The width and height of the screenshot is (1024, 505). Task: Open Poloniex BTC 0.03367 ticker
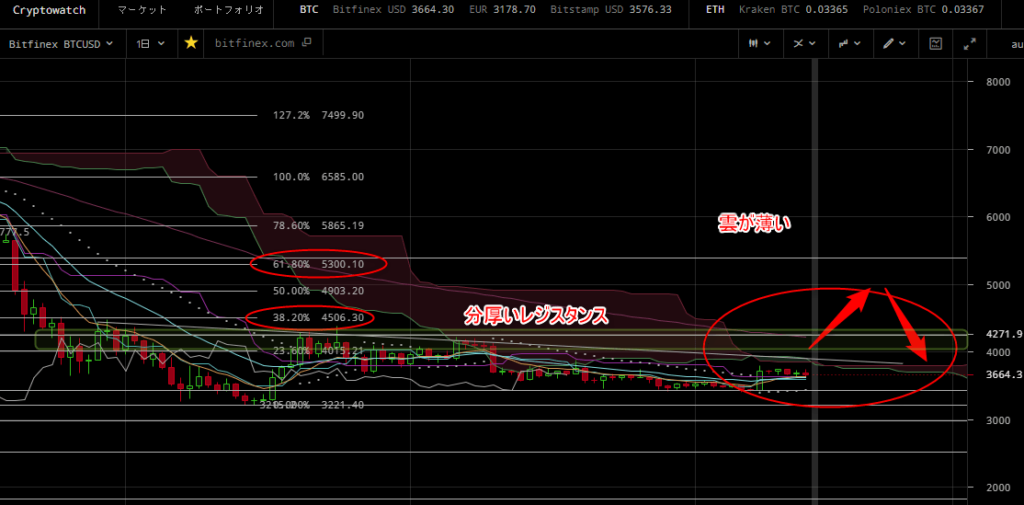923,10
